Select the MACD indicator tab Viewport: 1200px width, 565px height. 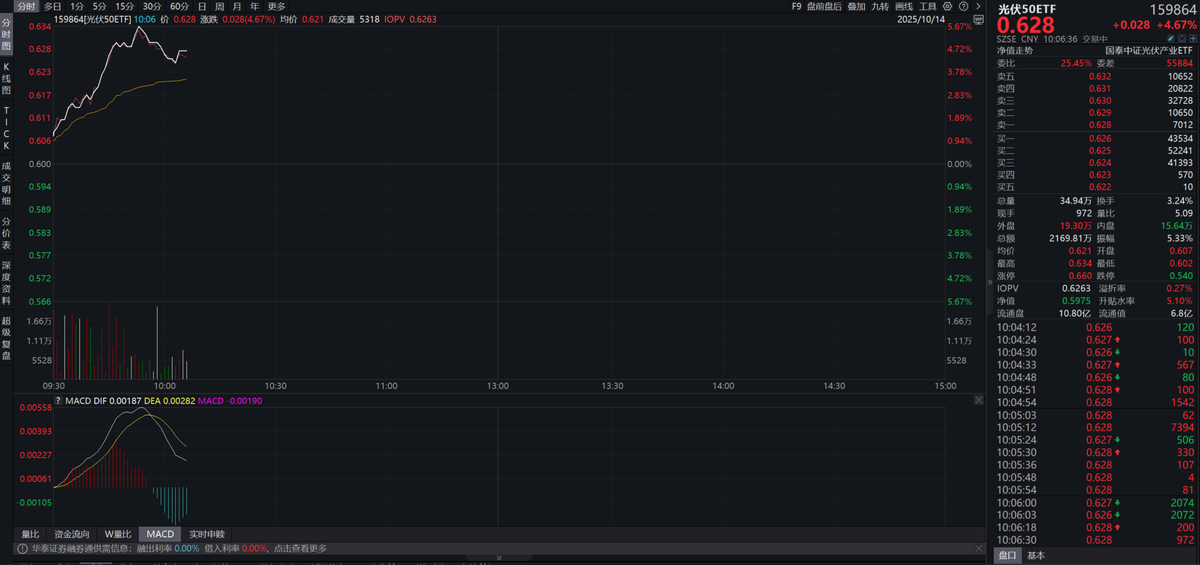click(160, 534)
